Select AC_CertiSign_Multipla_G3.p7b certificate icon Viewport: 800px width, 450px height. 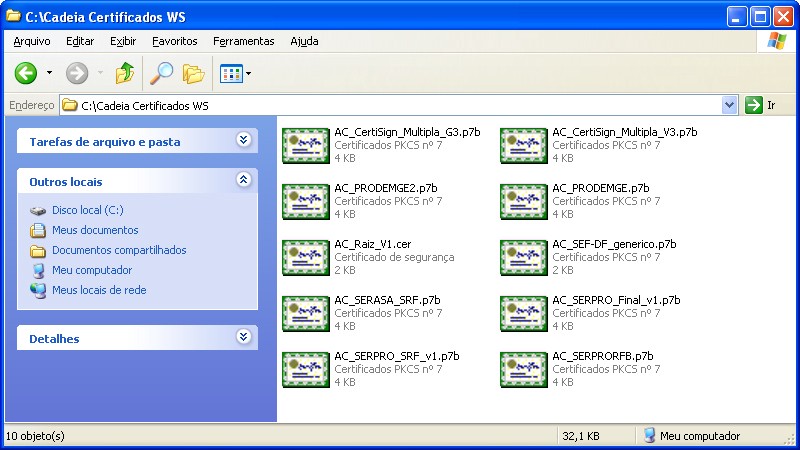click(x=306, y=145)
